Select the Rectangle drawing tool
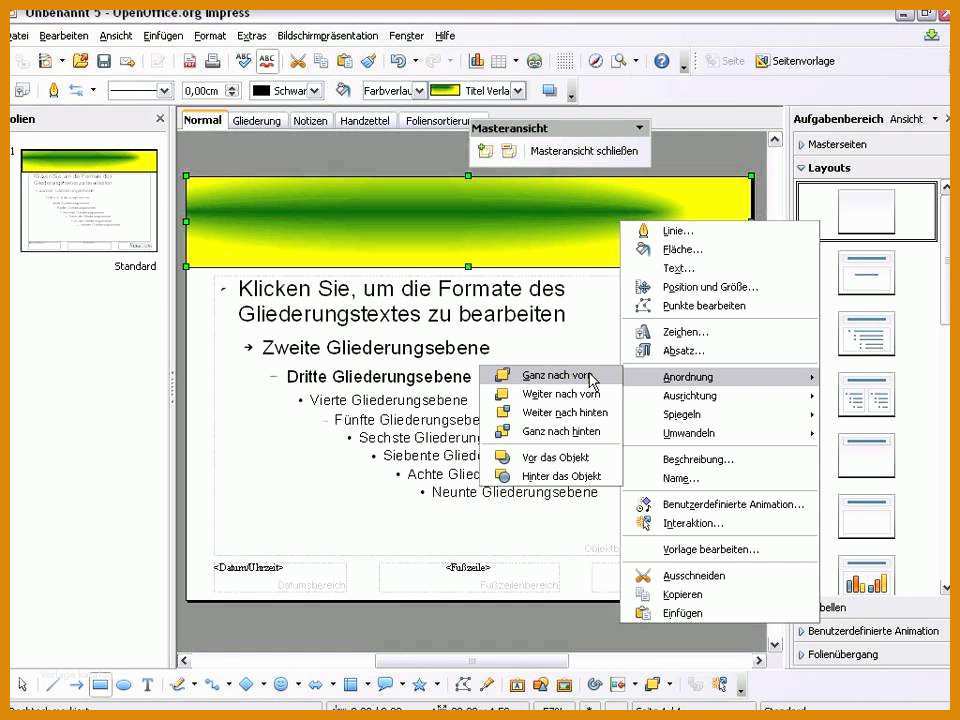This screenshot has width=960, height=720. pyautogui.click(x=100, y=684)
